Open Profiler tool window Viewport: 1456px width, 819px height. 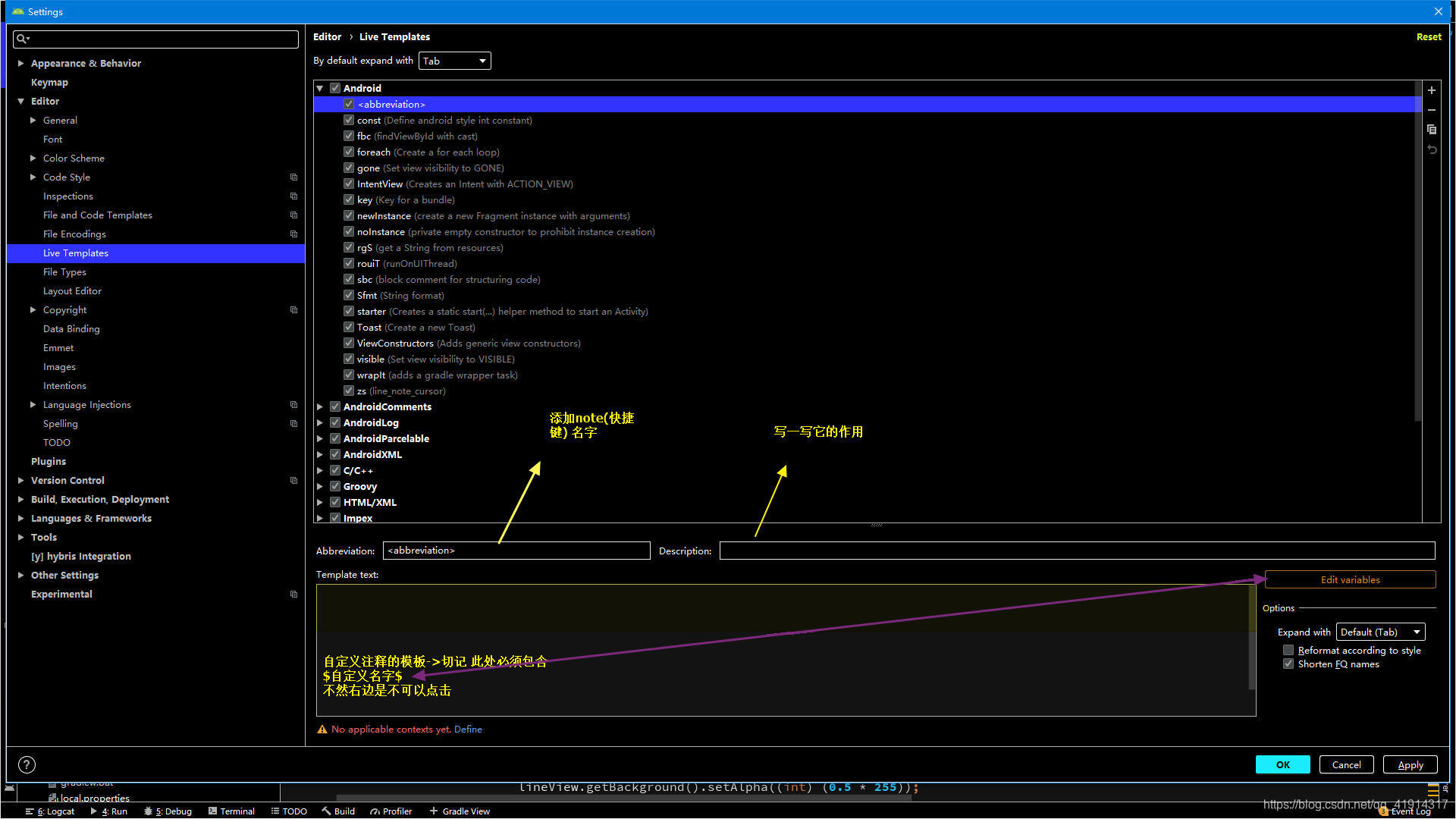pos(391,811)
